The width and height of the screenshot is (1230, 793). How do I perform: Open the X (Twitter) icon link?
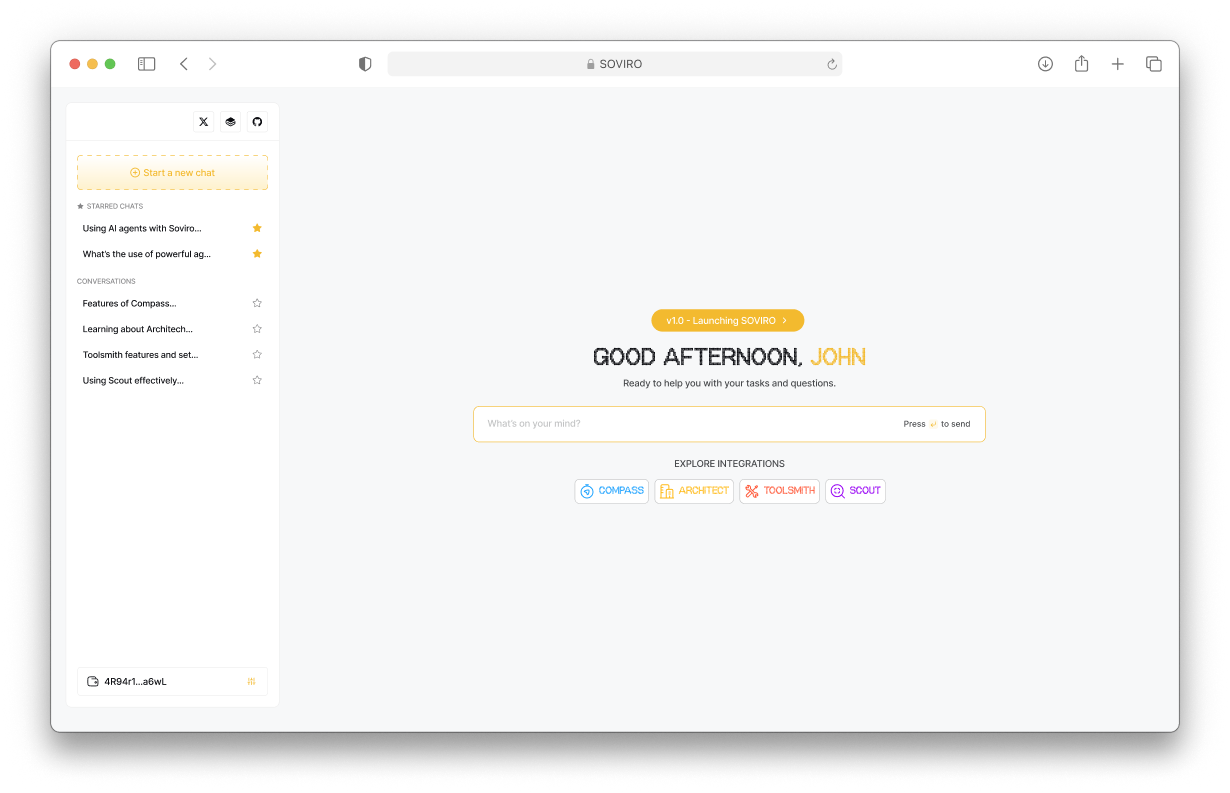coord(204,122)
